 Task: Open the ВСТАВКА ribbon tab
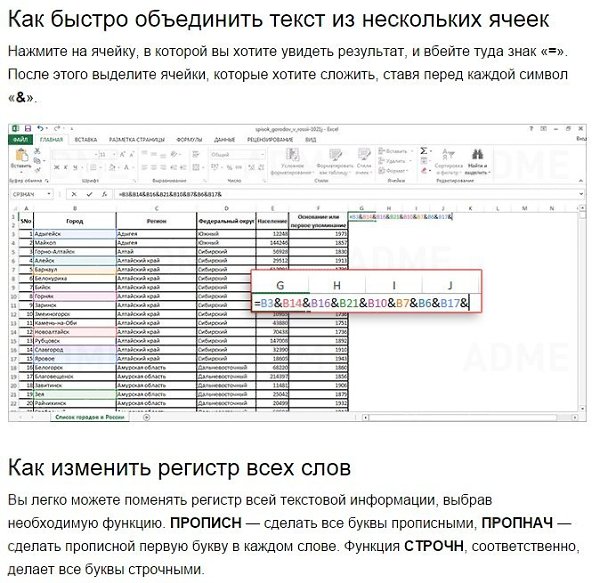(86, 140)
